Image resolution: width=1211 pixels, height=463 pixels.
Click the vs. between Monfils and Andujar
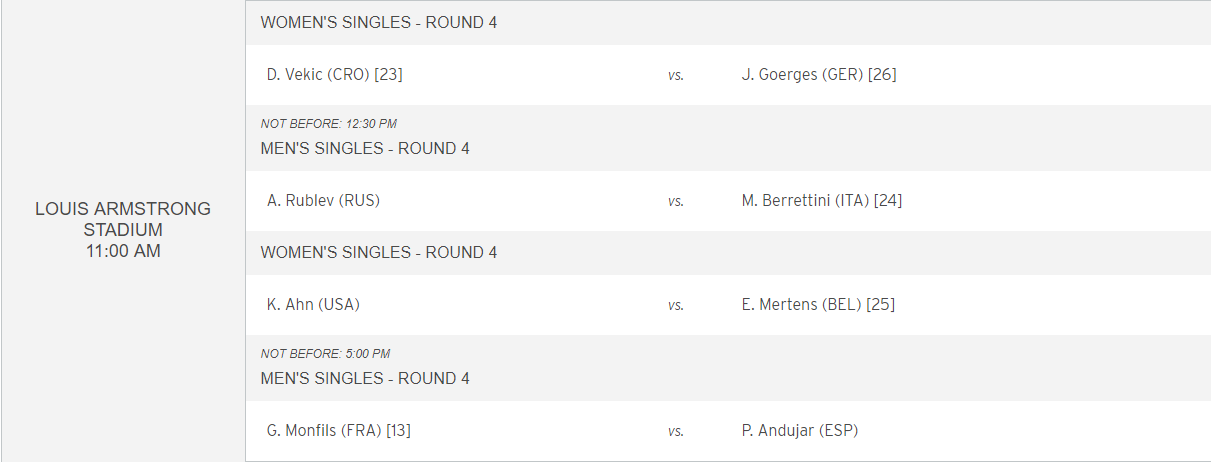click(x=676, y=431)
